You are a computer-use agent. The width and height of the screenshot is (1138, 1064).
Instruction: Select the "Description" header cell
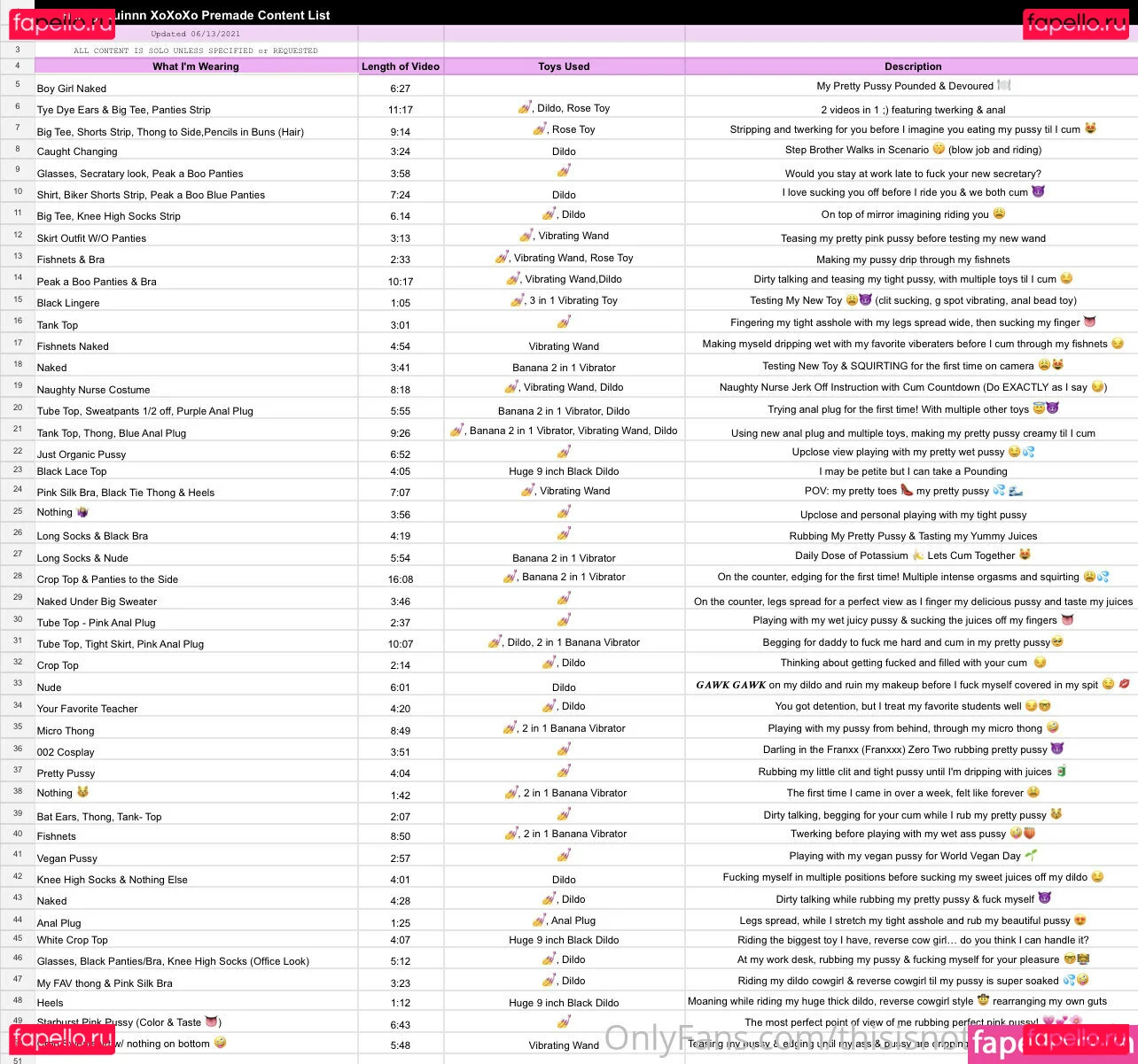[912, 66]
